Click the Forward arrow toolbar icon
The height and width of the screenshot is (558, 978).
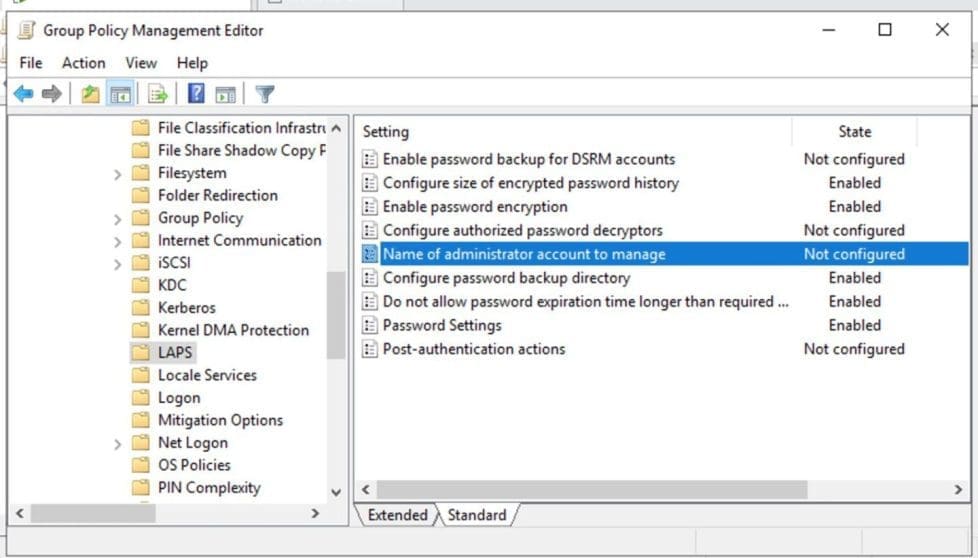pyautogui.click(x=51, y=94)
